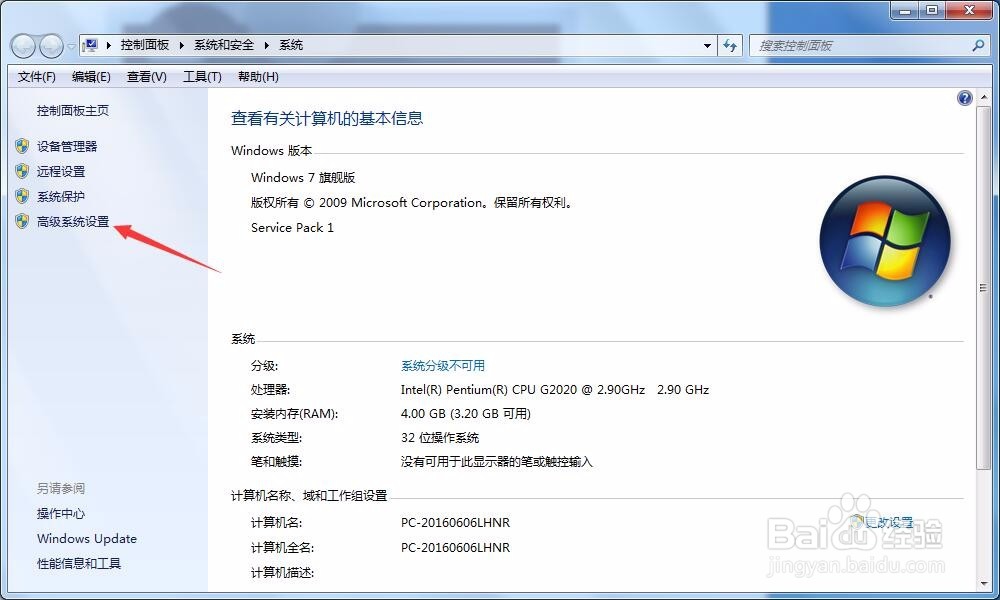Expand the arrow after 系统和安全 breadcrumb
The width and height of the screenshot is (1000, 600).
(267, 45)
